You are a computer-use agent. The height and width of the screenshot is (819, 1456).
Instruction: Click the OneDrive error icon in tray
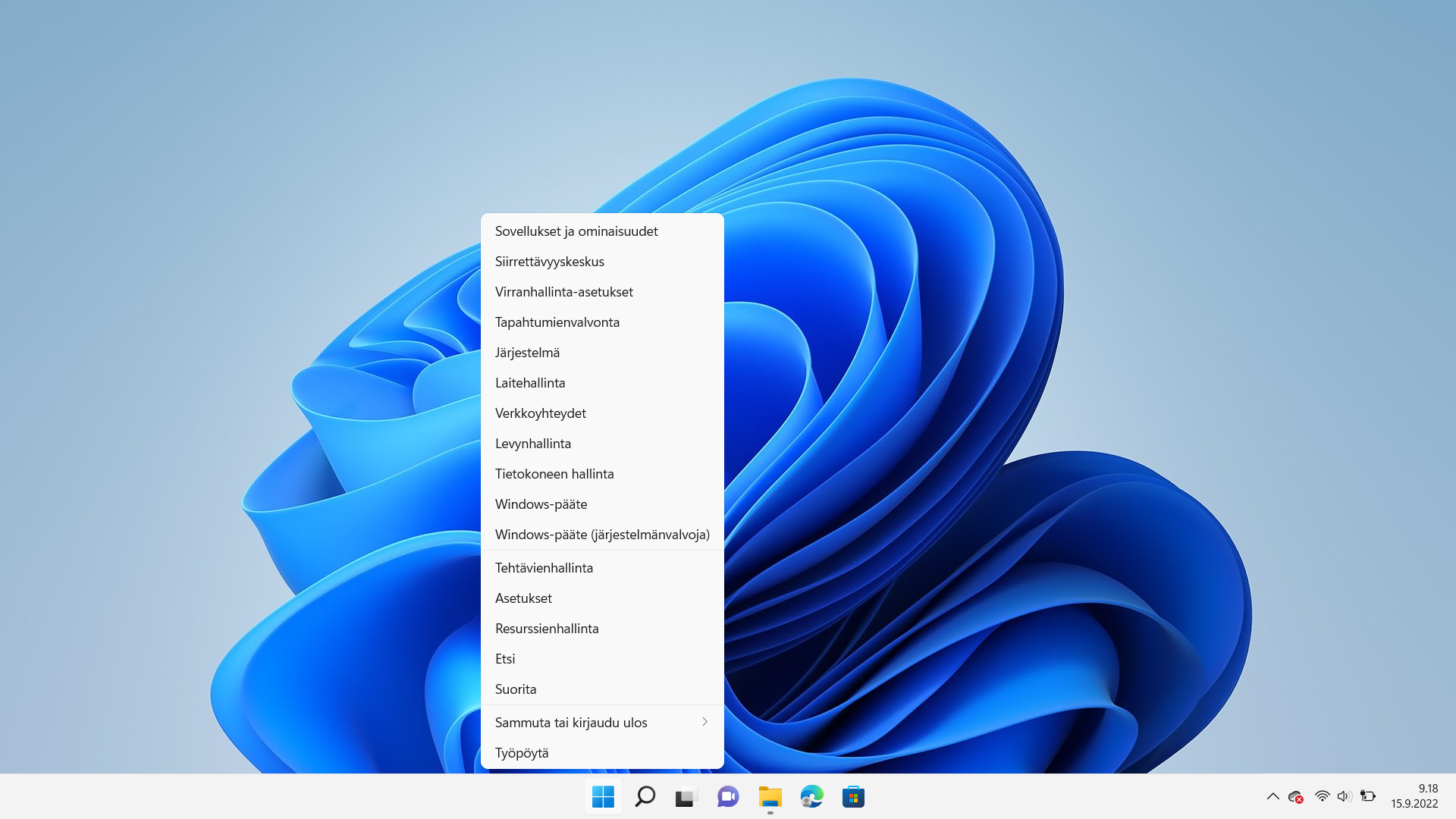coord(1295,796)
